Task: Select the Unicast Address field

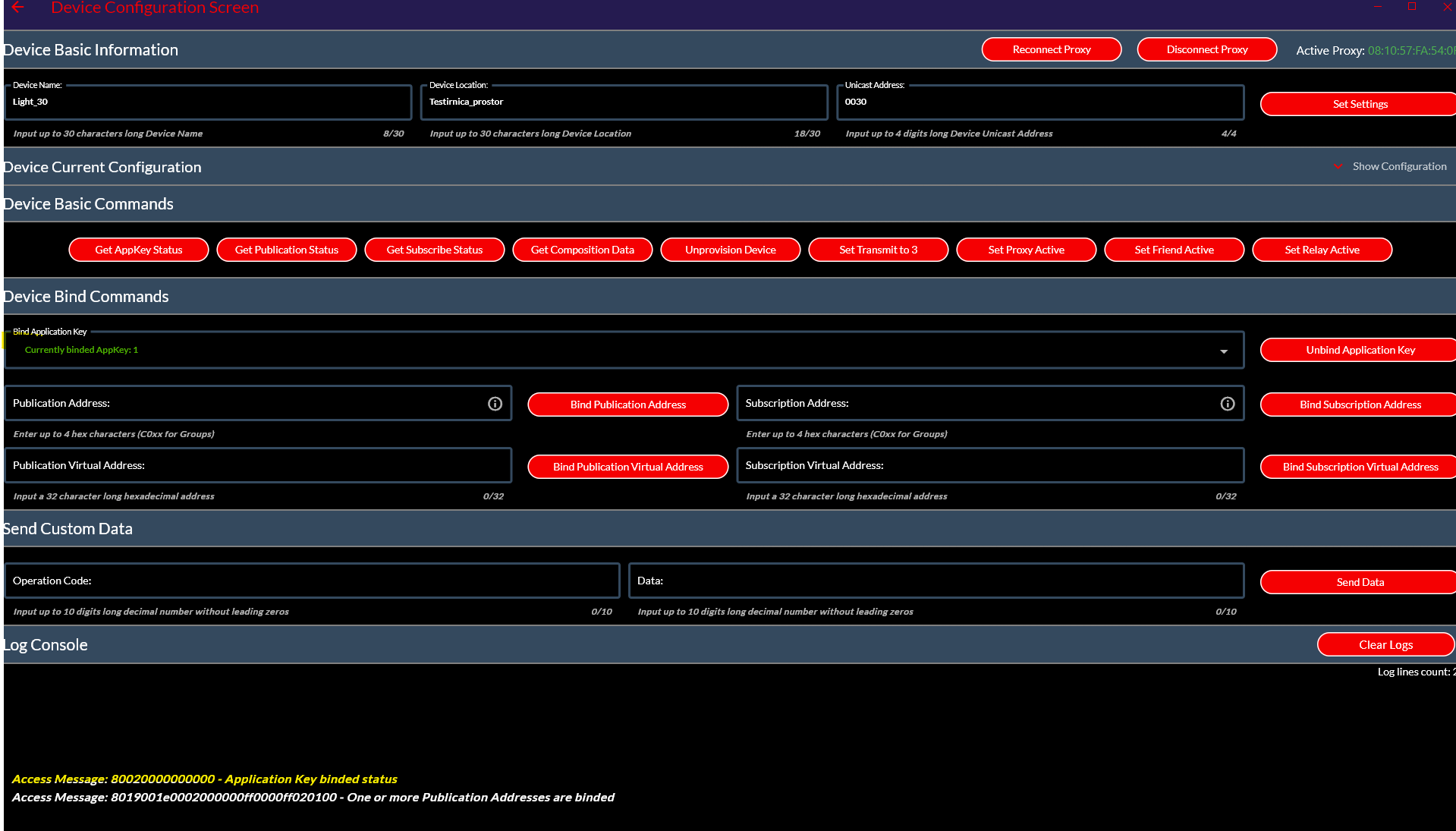Action: (1039, 102)
